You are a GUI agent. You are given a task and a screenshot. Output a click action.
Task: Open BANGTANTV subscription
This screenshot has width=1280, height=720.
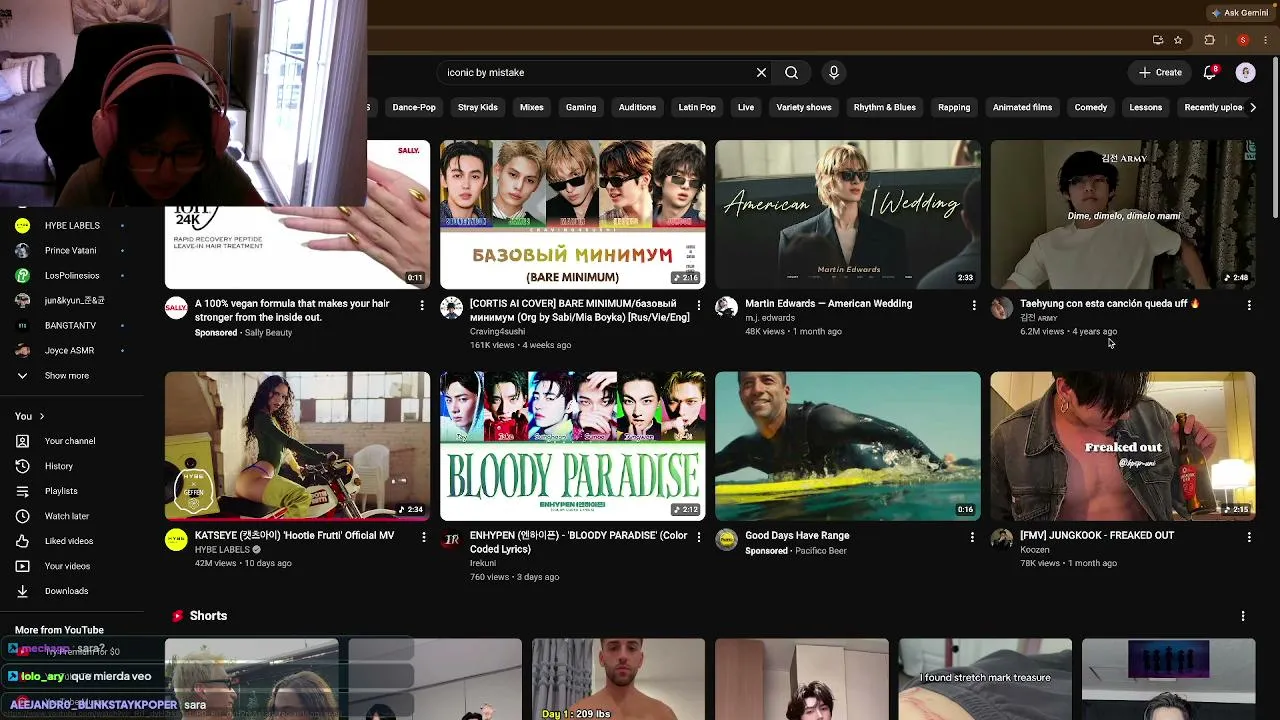(72, 326)
